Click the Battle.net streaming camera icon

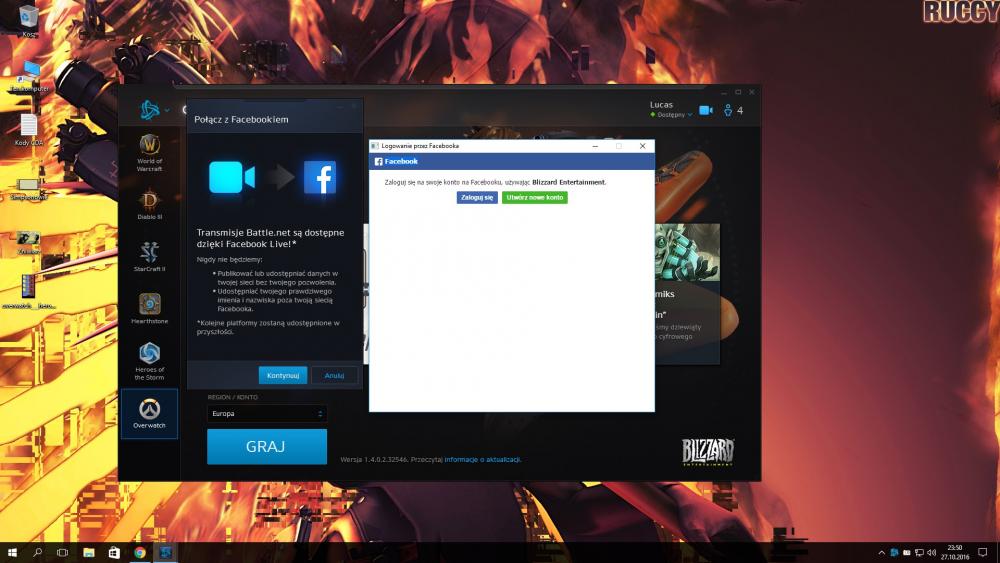[706, 110]
